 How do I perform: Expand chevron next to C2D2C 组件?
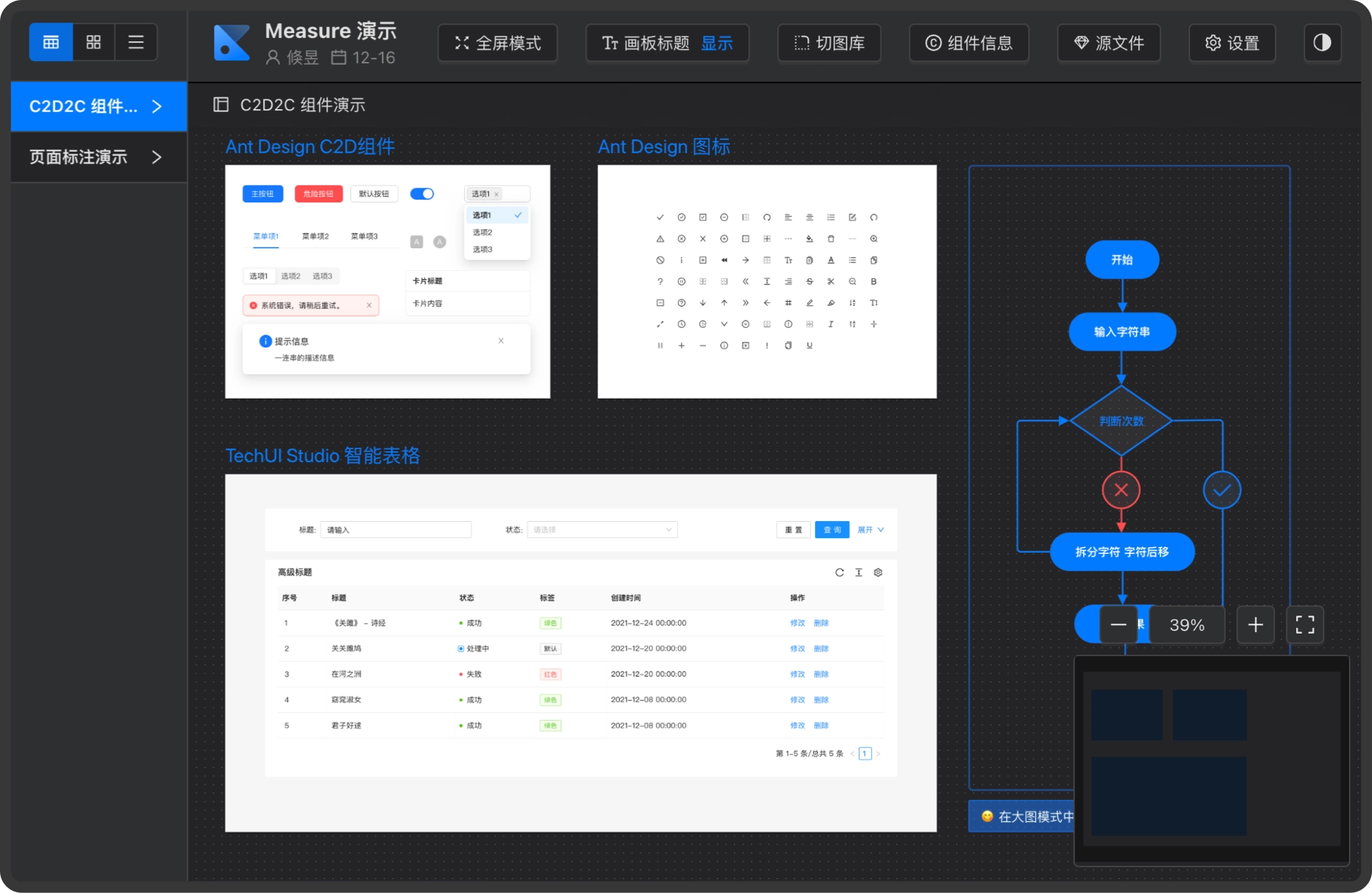click(157, 106)
